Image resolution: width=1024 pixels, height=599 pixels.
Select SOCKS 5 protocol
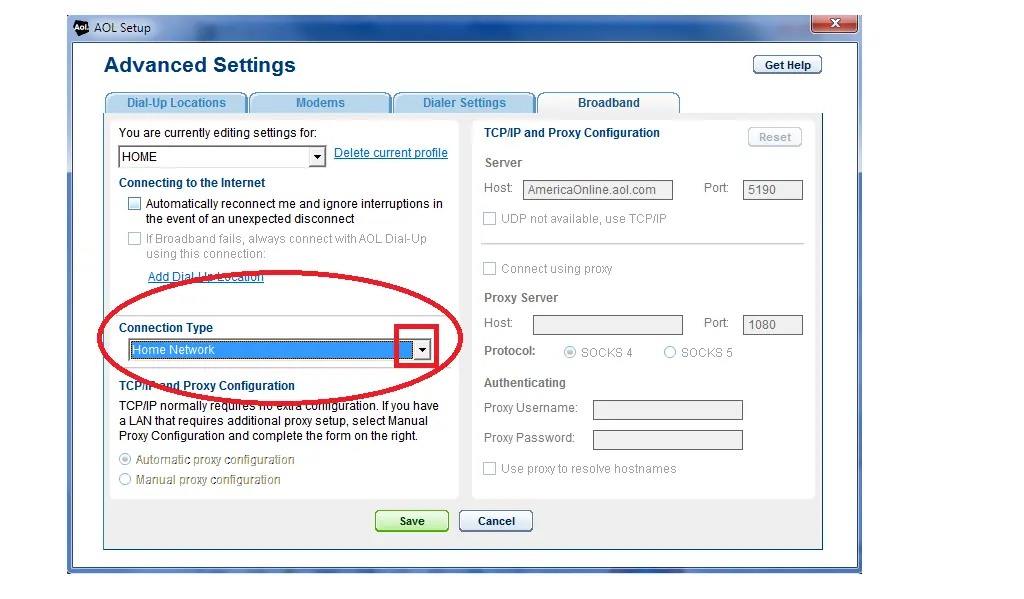click(670, 352)
